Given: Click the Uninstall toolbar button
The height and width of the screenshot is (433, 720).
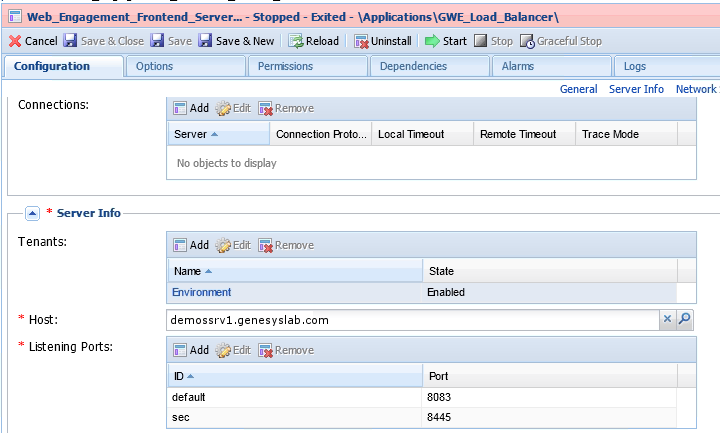Looking at the screenshot, I should pyautogui.click(x=382, y=41).
